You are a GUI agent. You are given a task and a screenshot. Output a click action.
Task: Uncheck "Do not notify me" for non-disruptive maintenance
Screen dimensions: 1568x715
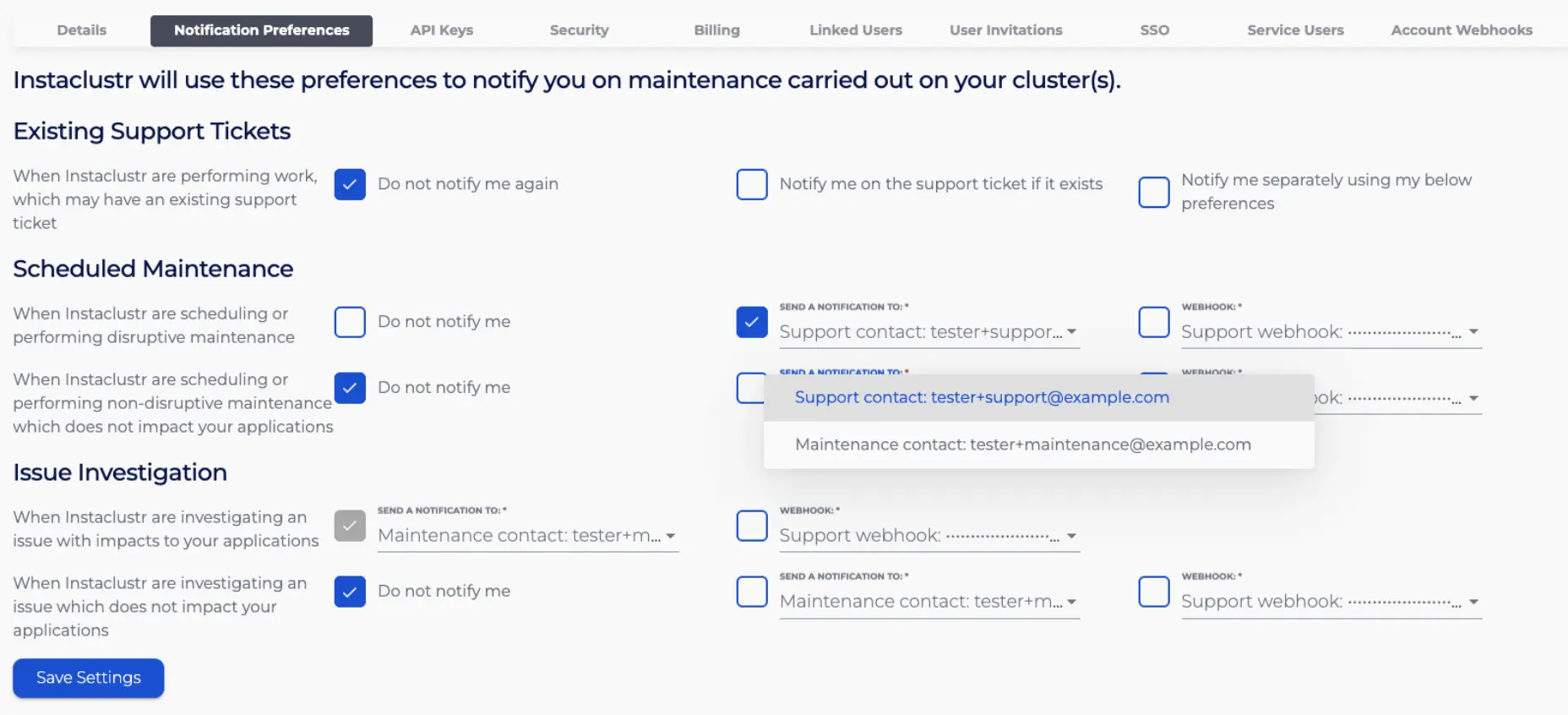350,388
